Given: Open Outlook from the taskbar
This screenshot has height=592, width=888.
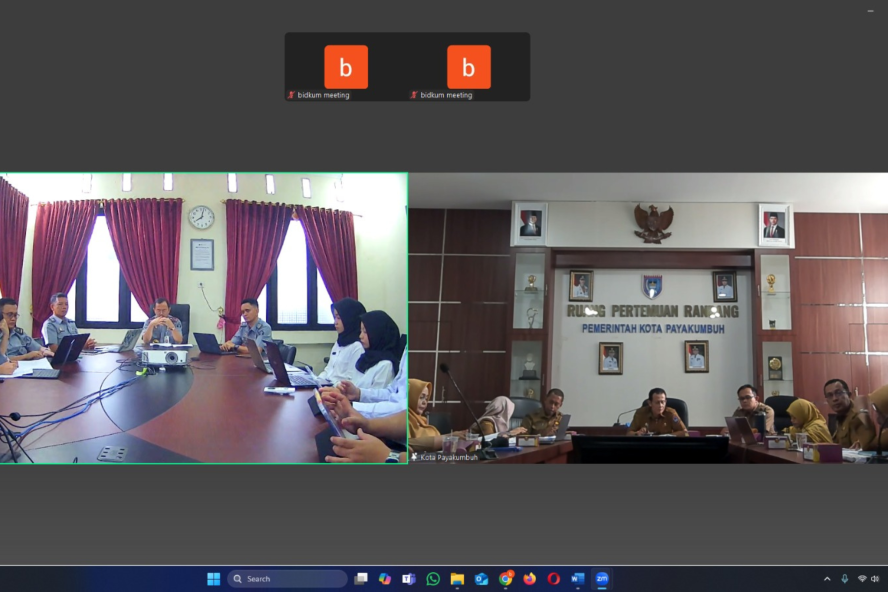Looking at the screenshot, I should (x=481, y=579).
